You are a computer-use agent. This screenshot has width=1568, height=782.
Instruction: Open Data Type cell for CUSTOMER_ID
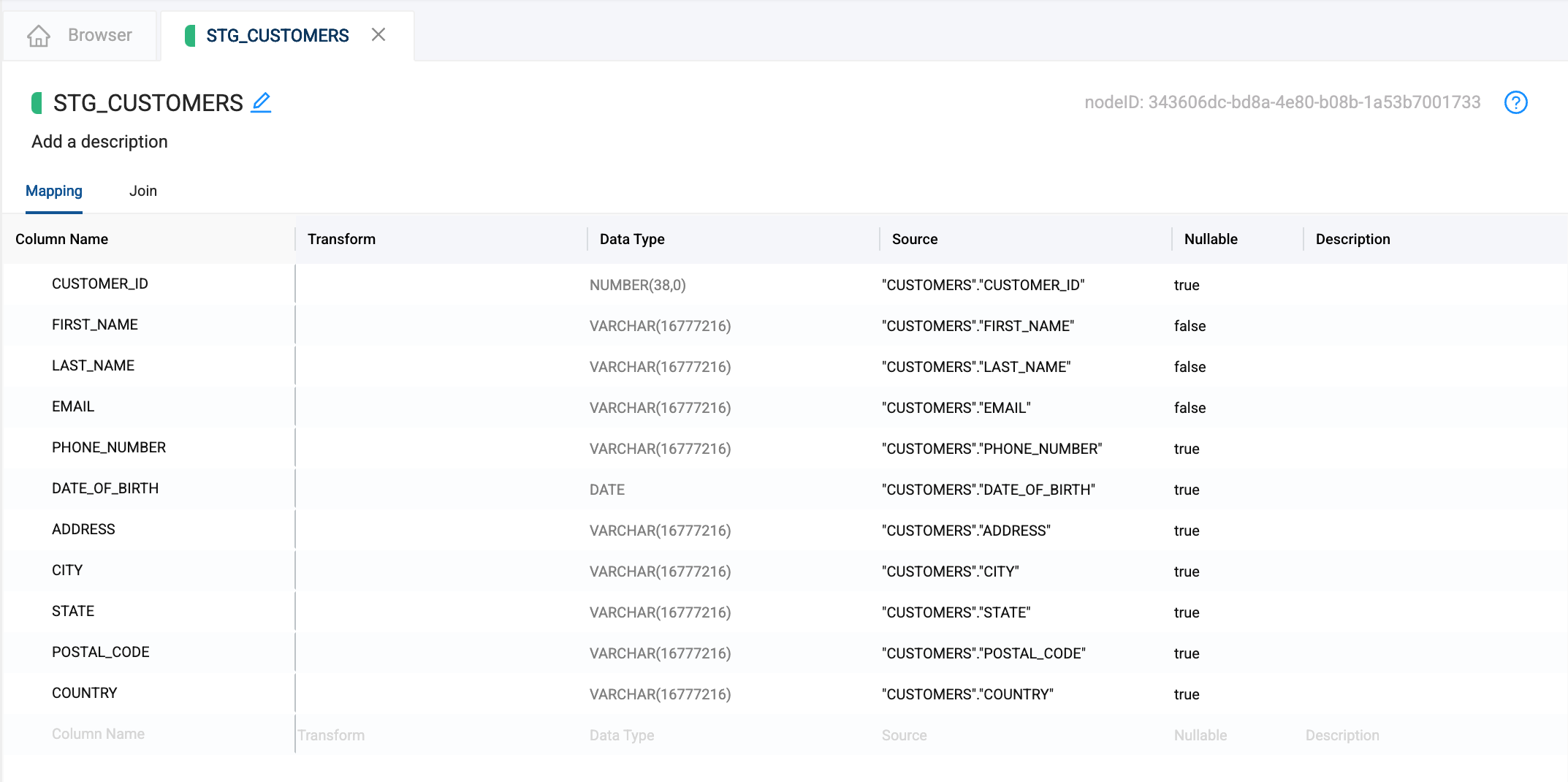[x=637, y=285]
